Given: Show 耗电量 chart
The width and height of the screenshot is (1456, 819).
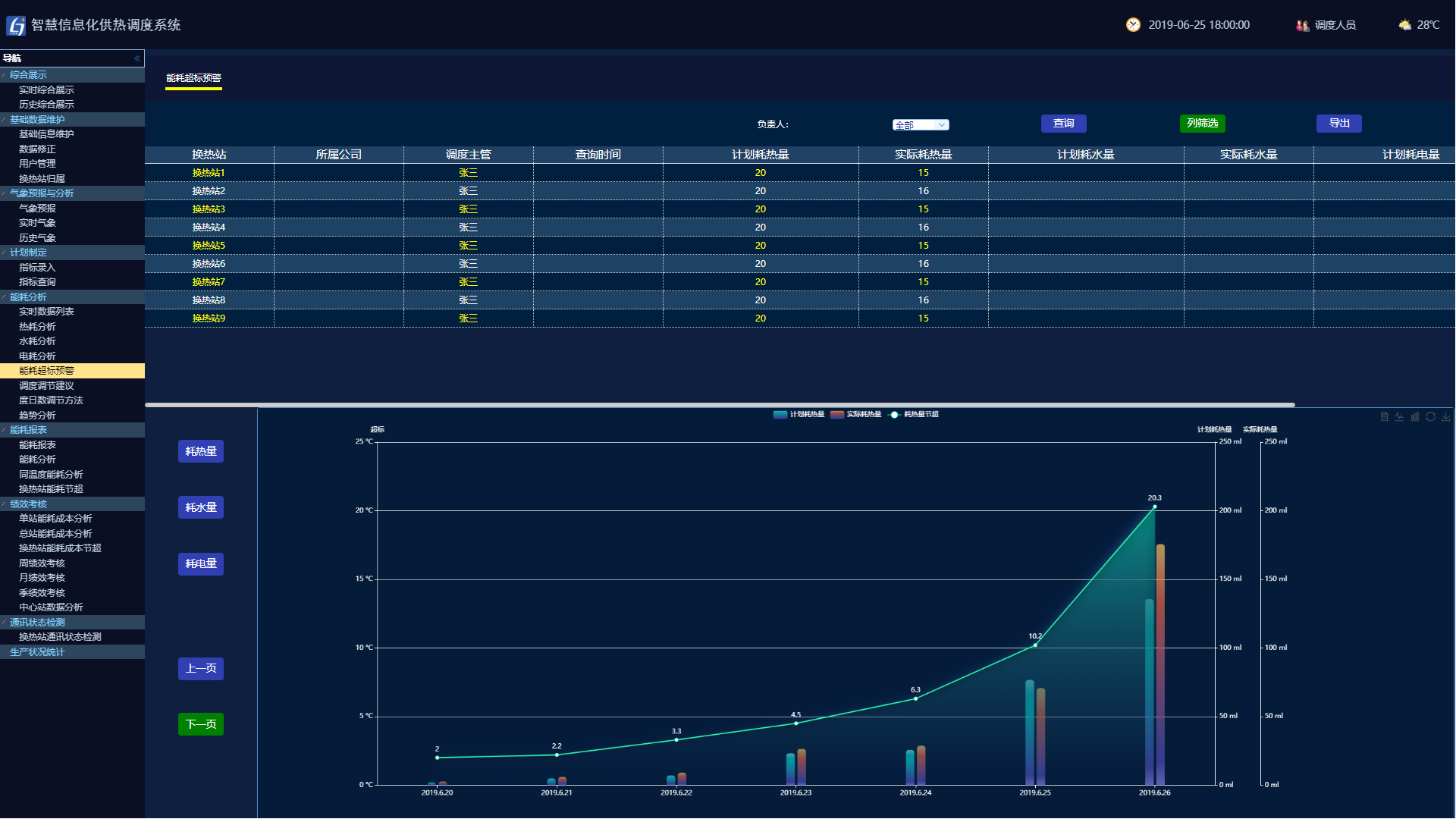Looking at the screenshot, I should click(201, 563).
